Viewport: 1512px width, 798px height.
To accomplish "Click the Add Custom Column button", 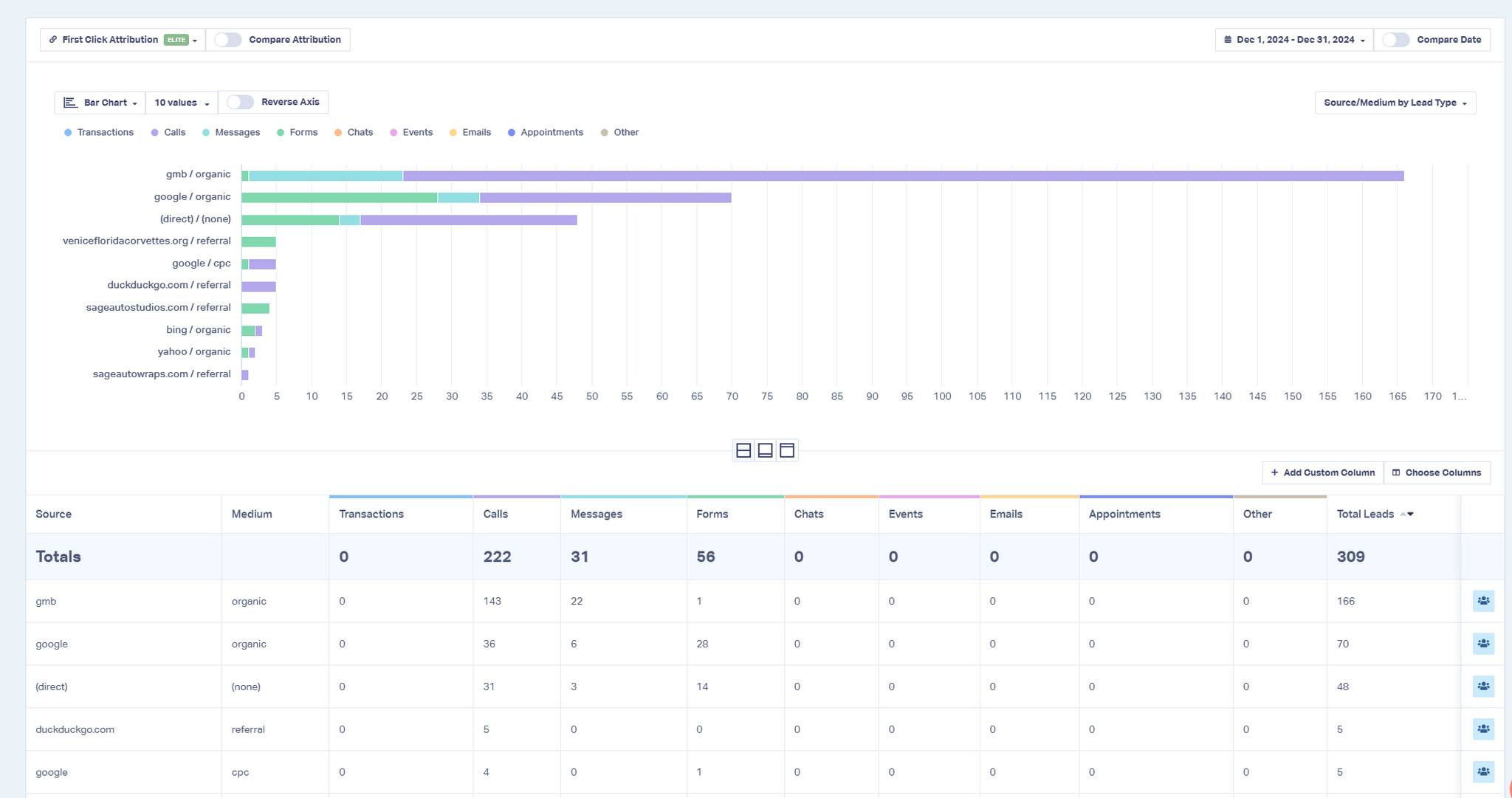I will (1322, 473).
